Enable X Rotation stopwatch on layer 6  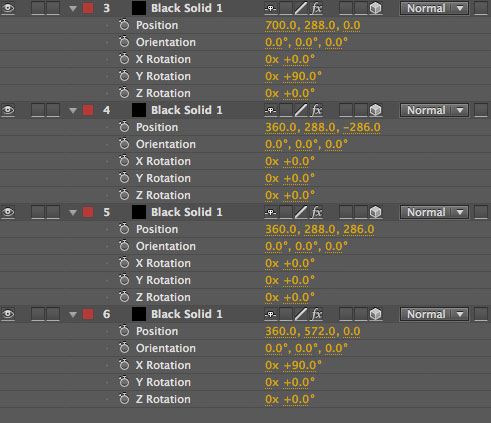[x=124, y=365]
